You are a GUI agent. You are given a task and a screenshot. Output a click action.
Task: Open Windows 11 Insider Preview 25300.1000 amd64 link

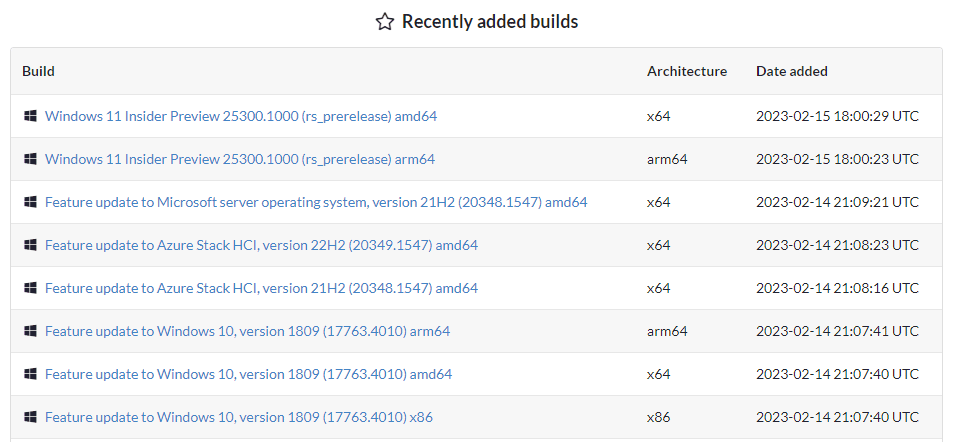pos(241,116)
